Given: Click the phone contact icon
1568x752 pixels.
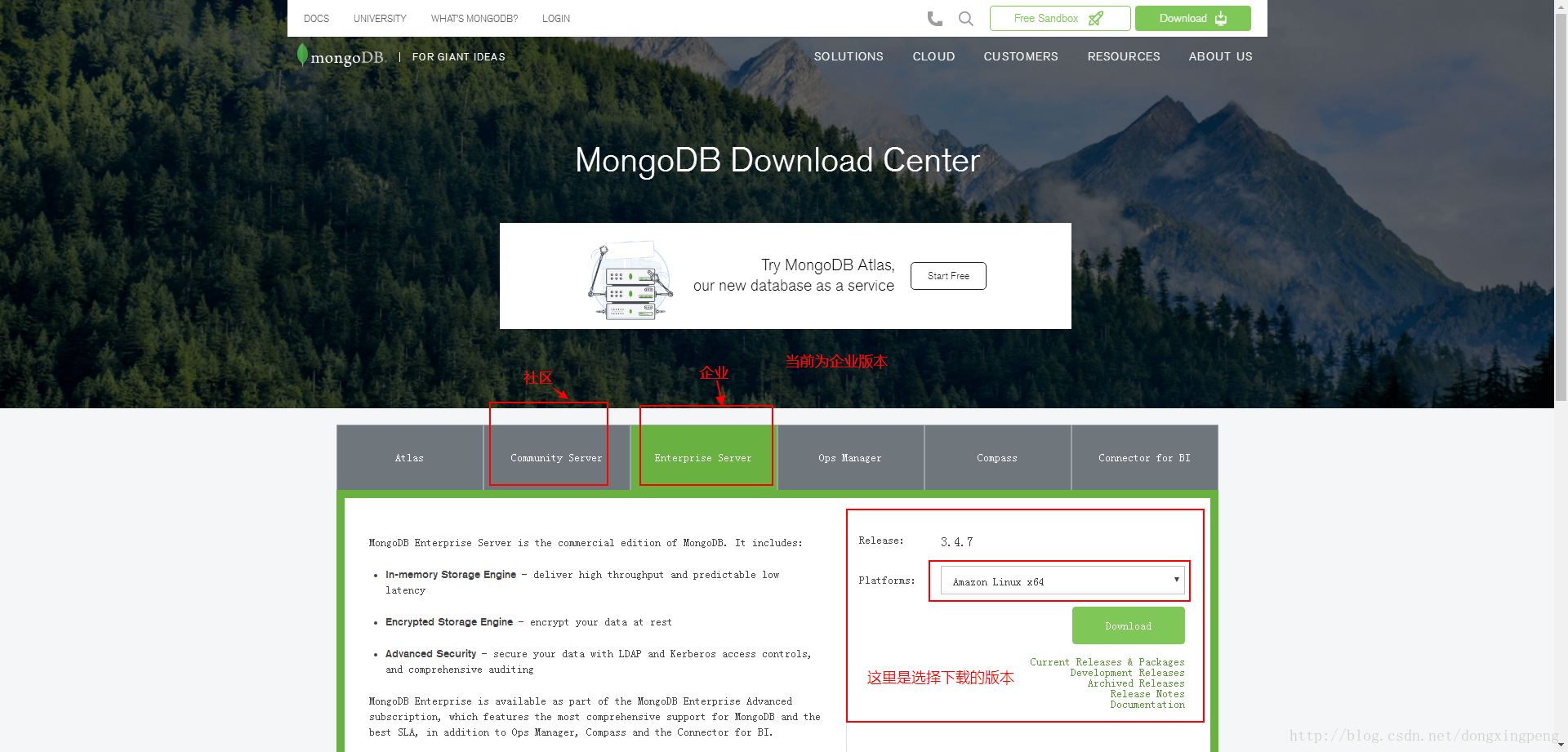Looking at the screenshot, I should pyautogui.click(x=935, y=18).
